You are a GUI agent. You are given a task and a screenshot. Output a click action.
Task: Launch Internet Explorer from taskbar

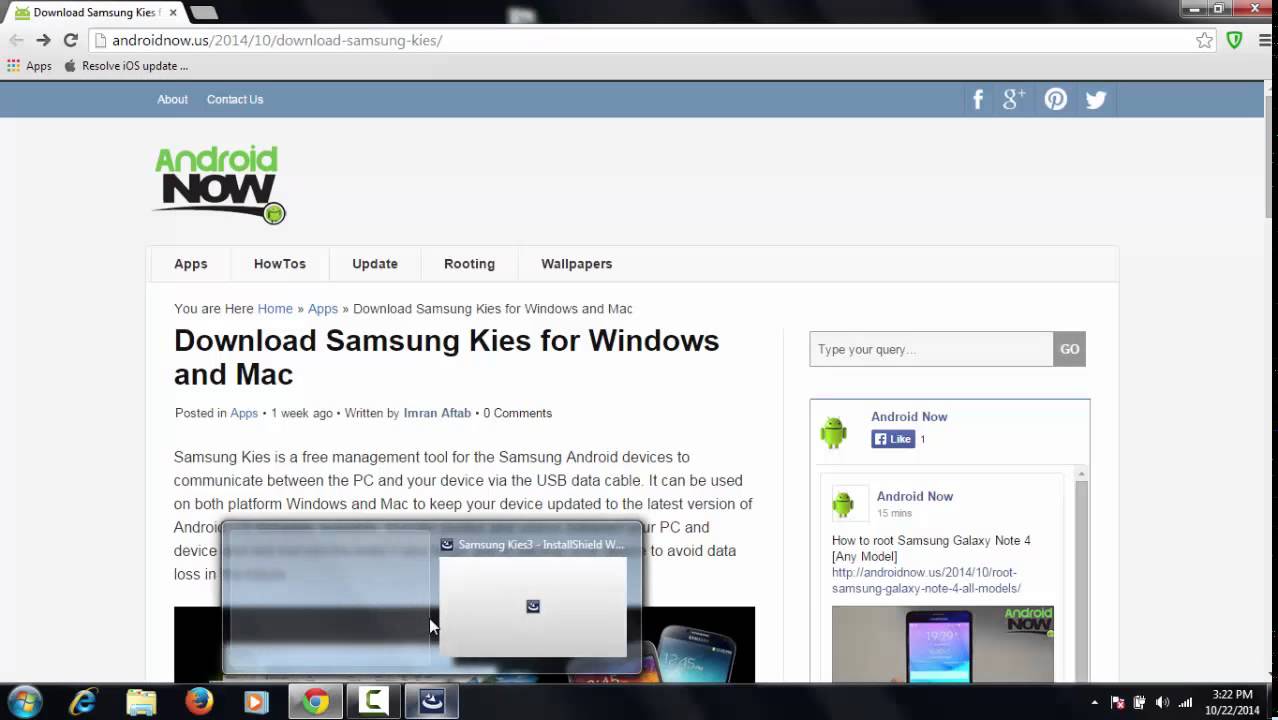click(x=82, y=702)
